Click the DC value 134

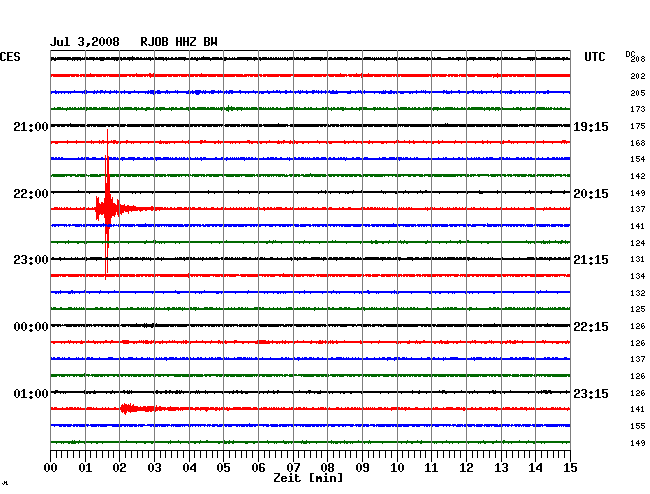(638, 276)
